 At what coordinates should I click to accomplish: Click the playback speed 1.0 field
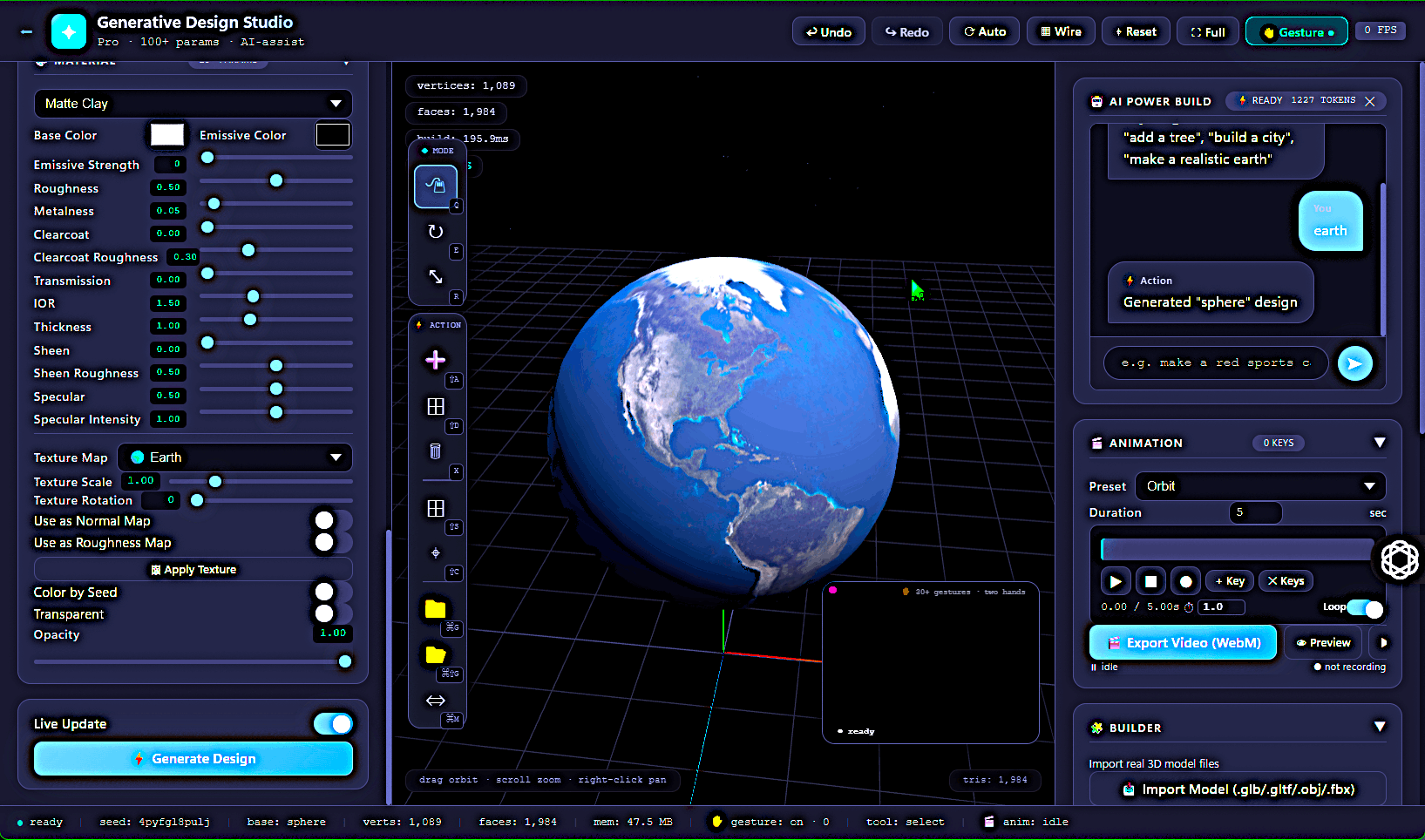(x=1222, y=607)
